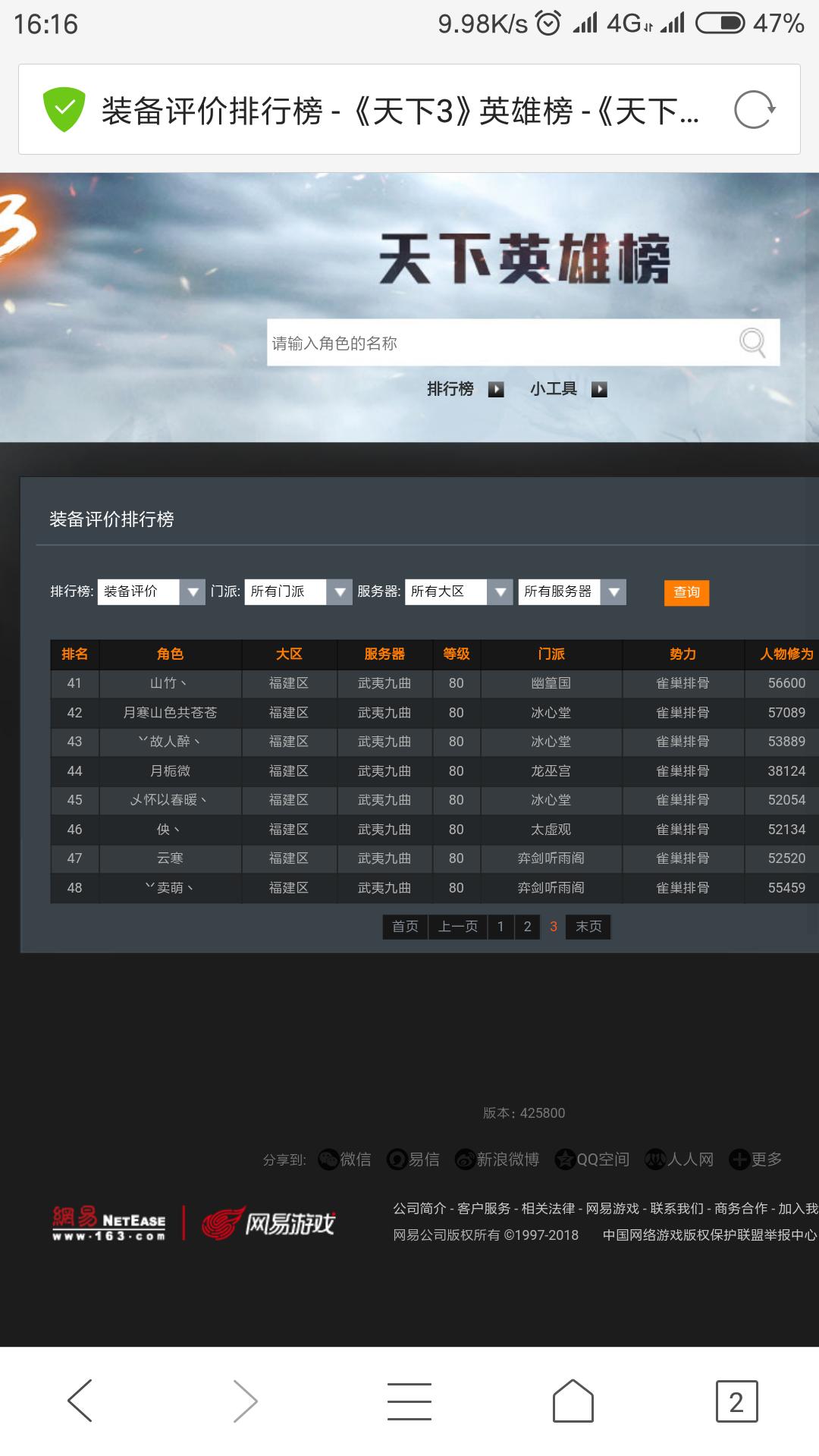
Task: Go to browser home icon
Action: click(x=573, y=1401)
